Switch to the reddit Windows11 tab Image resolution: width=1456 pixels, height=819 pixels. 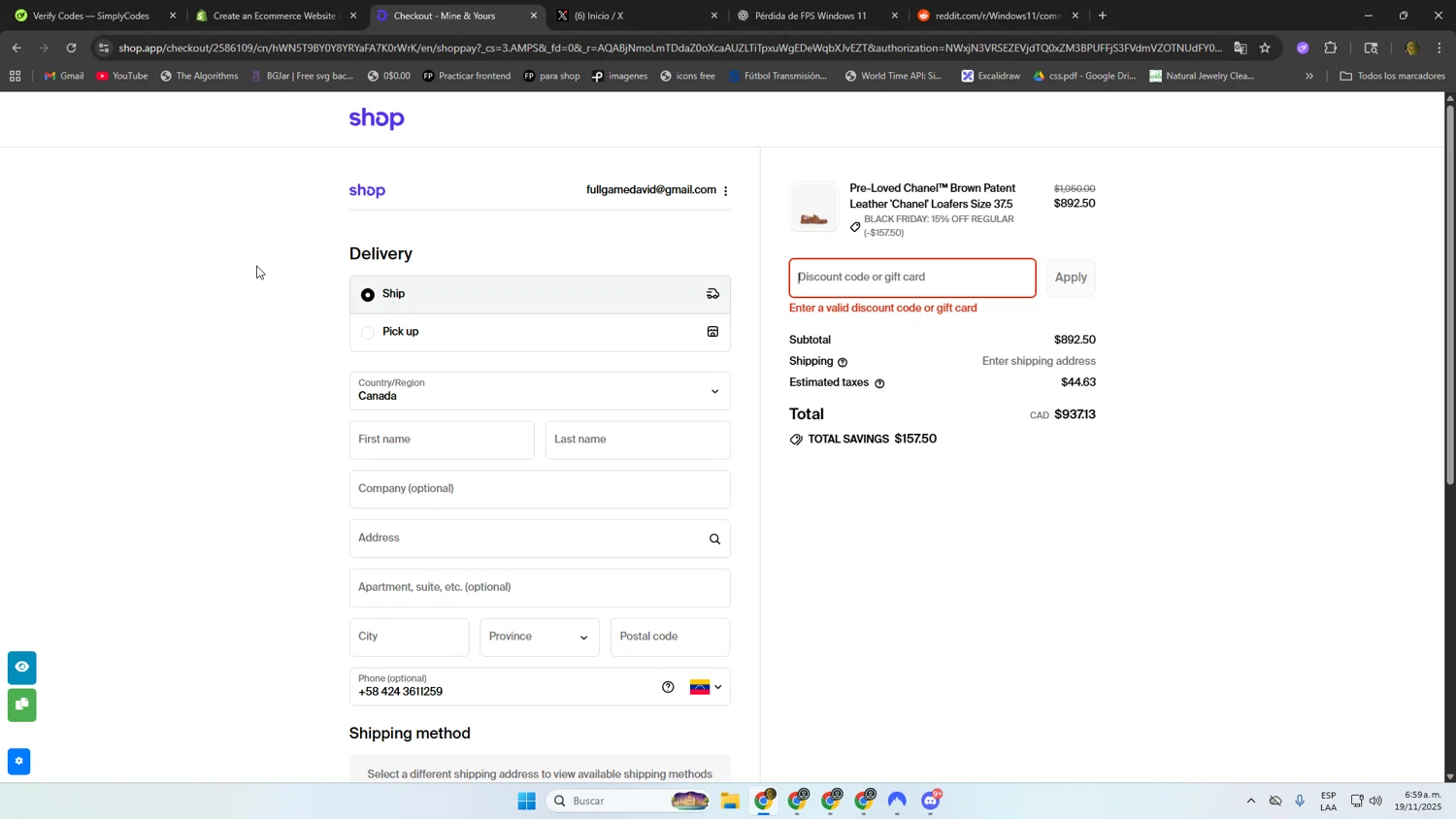point(998,16)
